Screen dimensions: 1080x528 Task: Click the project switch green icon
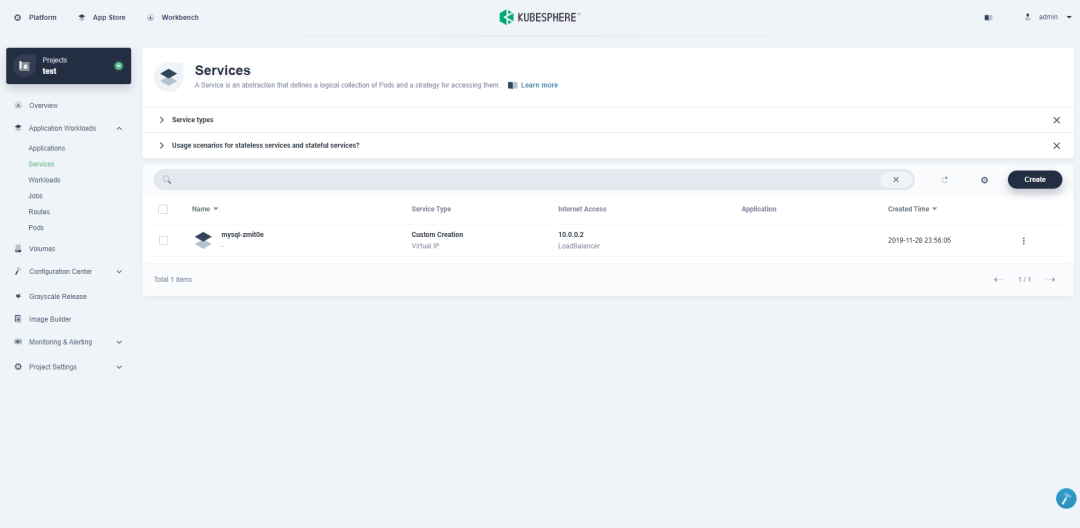[x=118, y=66]
